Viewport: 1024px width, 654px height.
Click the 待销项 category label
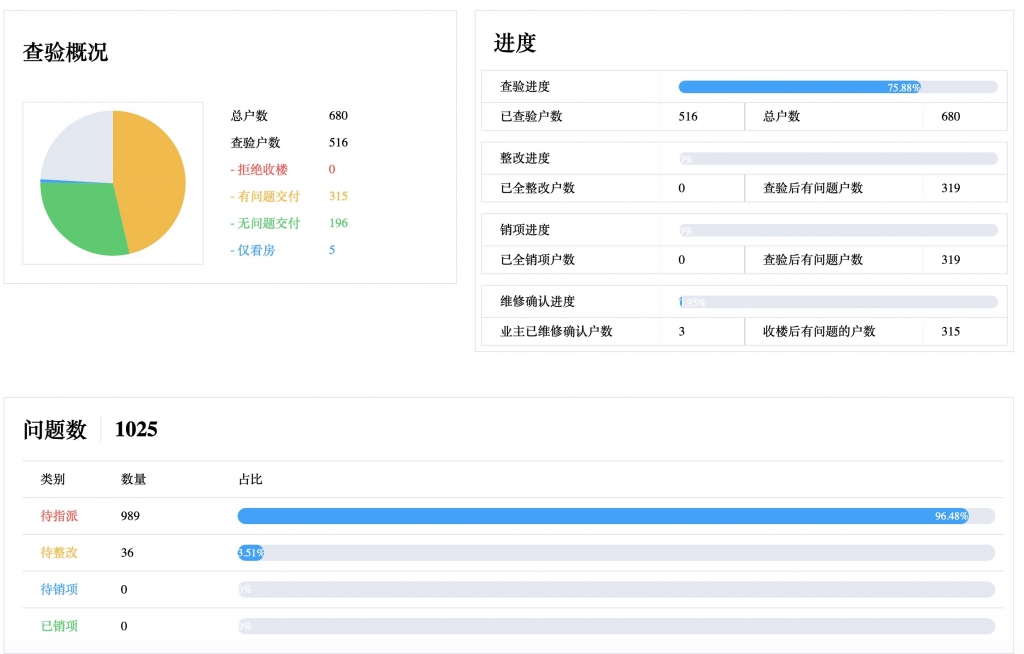[59, 589]
